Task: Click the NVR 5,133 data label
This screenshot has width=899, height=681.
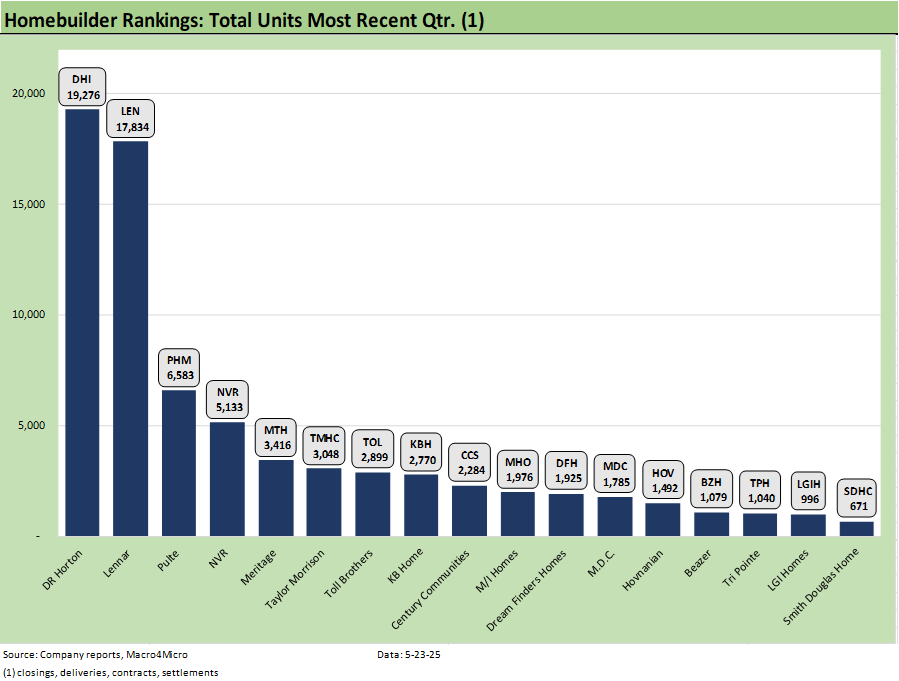Action: (x=228, y=400)
